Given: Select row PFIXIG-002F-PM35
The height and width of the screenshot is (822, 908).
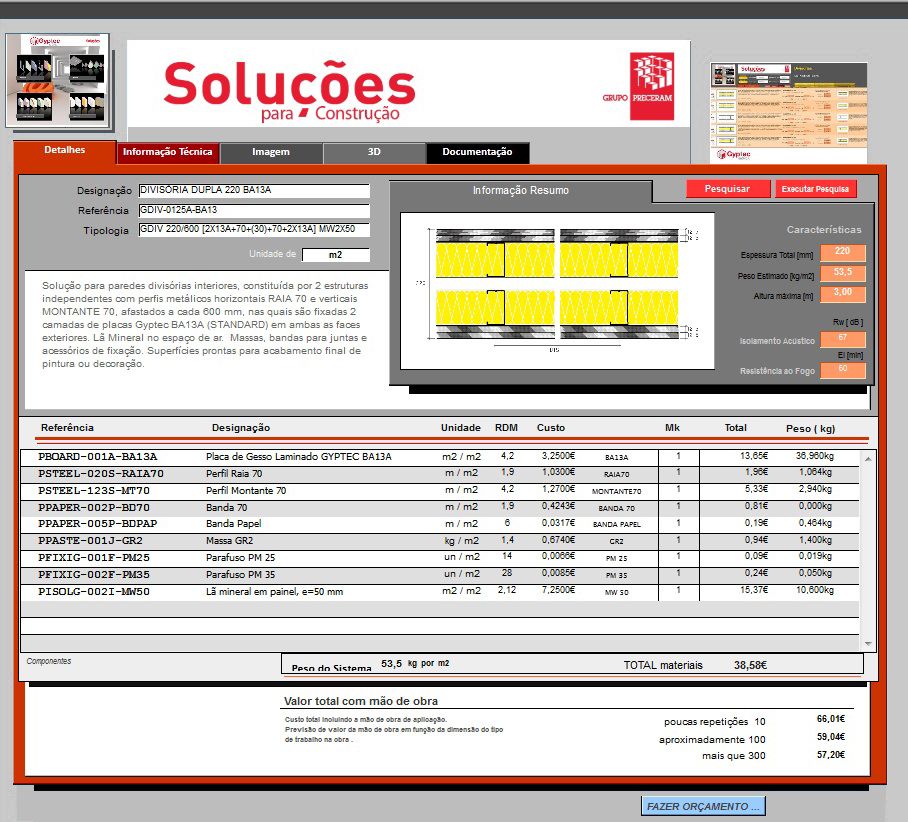Looking at the screenshot, I should coord(440,575).
